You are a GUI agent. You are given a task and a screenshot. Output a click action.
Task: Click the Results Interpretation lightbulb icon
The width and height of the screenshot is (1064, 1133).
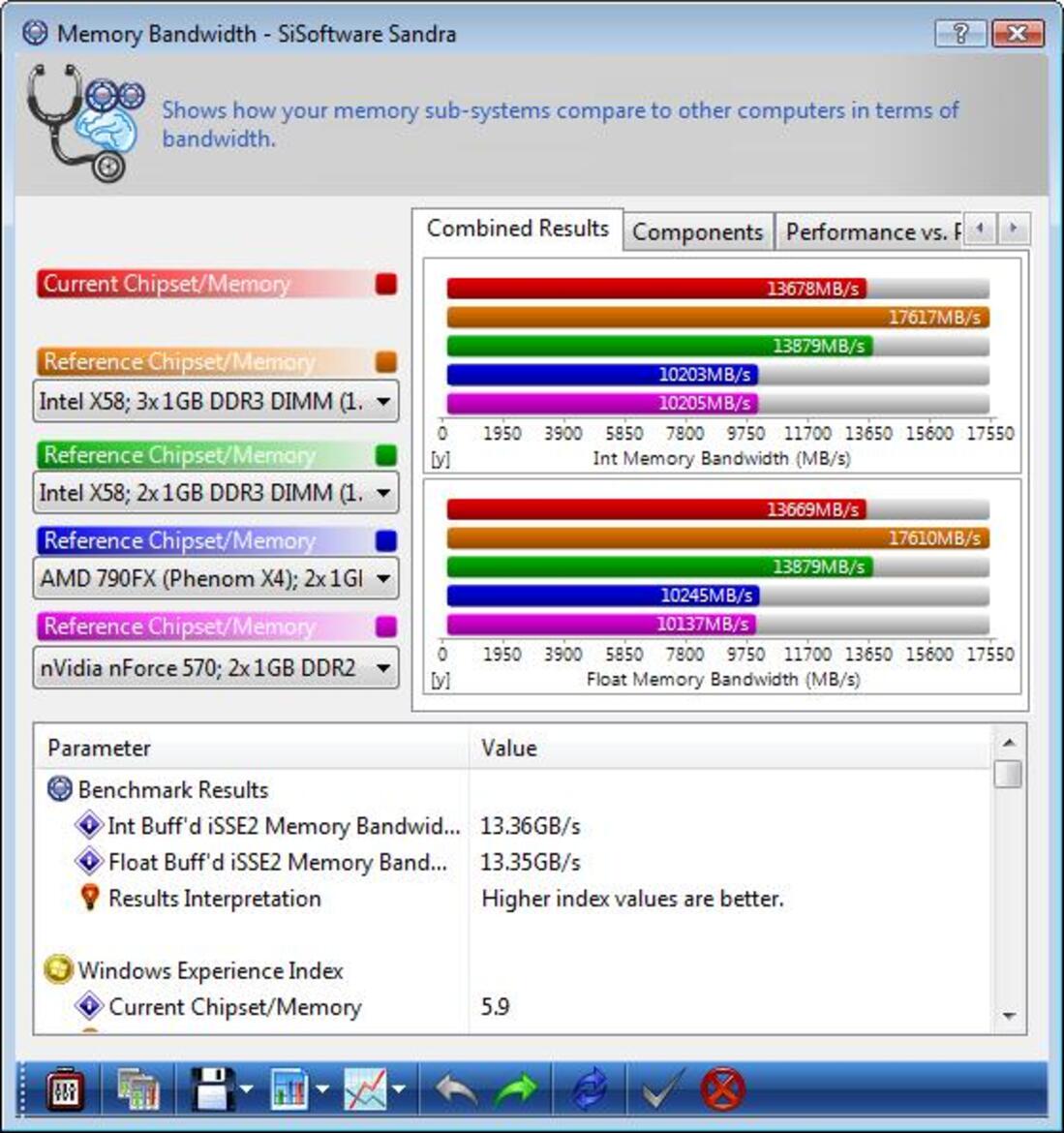90,898
